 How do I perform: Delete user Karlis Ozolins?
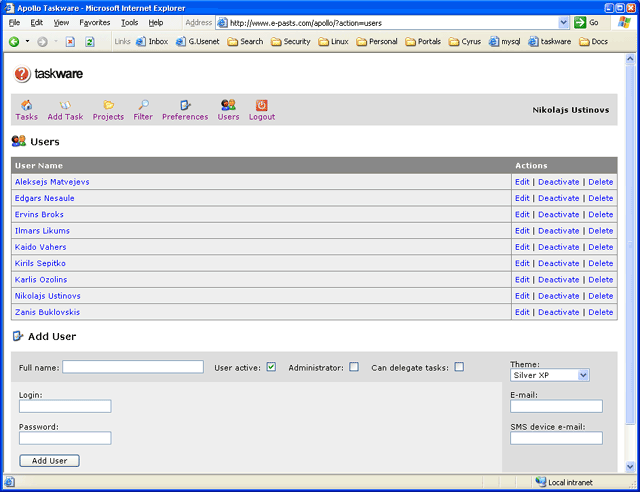[x=600, y=280]
